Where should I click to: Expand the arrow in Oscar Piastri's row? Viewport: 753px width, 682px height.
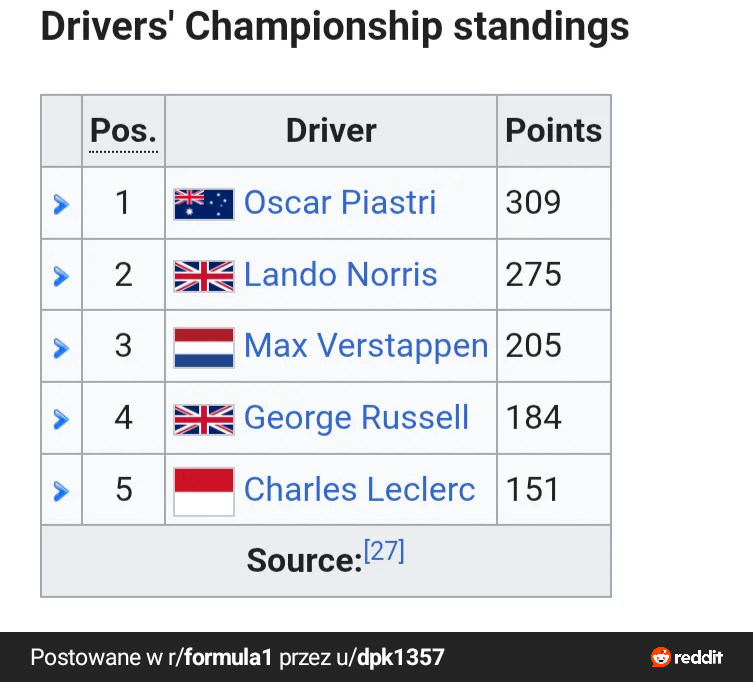point(61,204)
